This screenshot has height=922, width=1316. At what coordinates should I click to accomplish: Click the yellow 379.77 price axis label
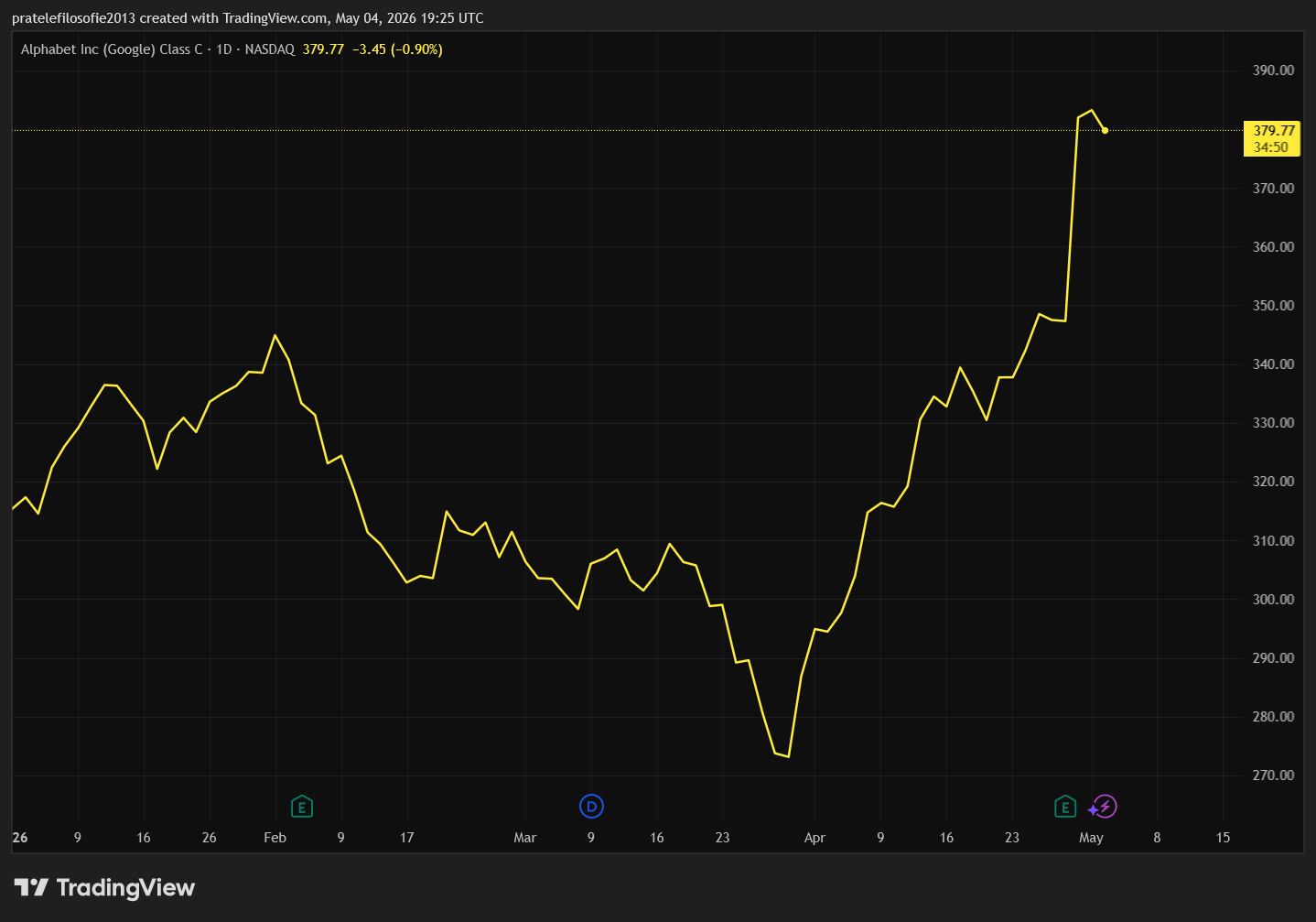[1272, 138]
